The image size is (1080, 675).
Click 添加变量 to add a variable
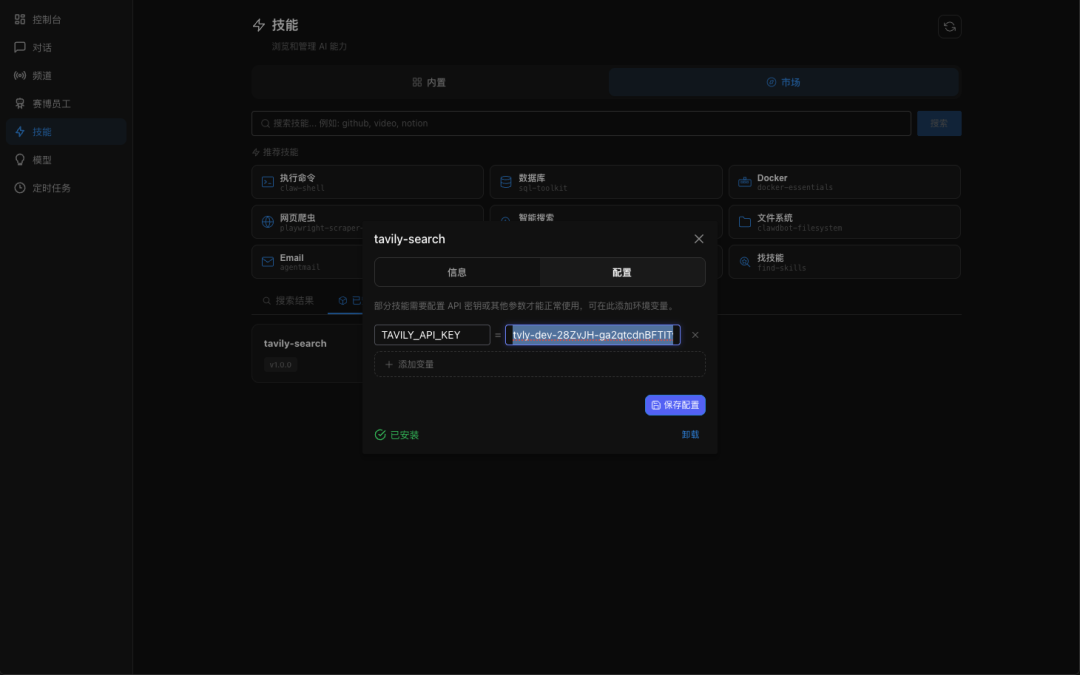539,364
